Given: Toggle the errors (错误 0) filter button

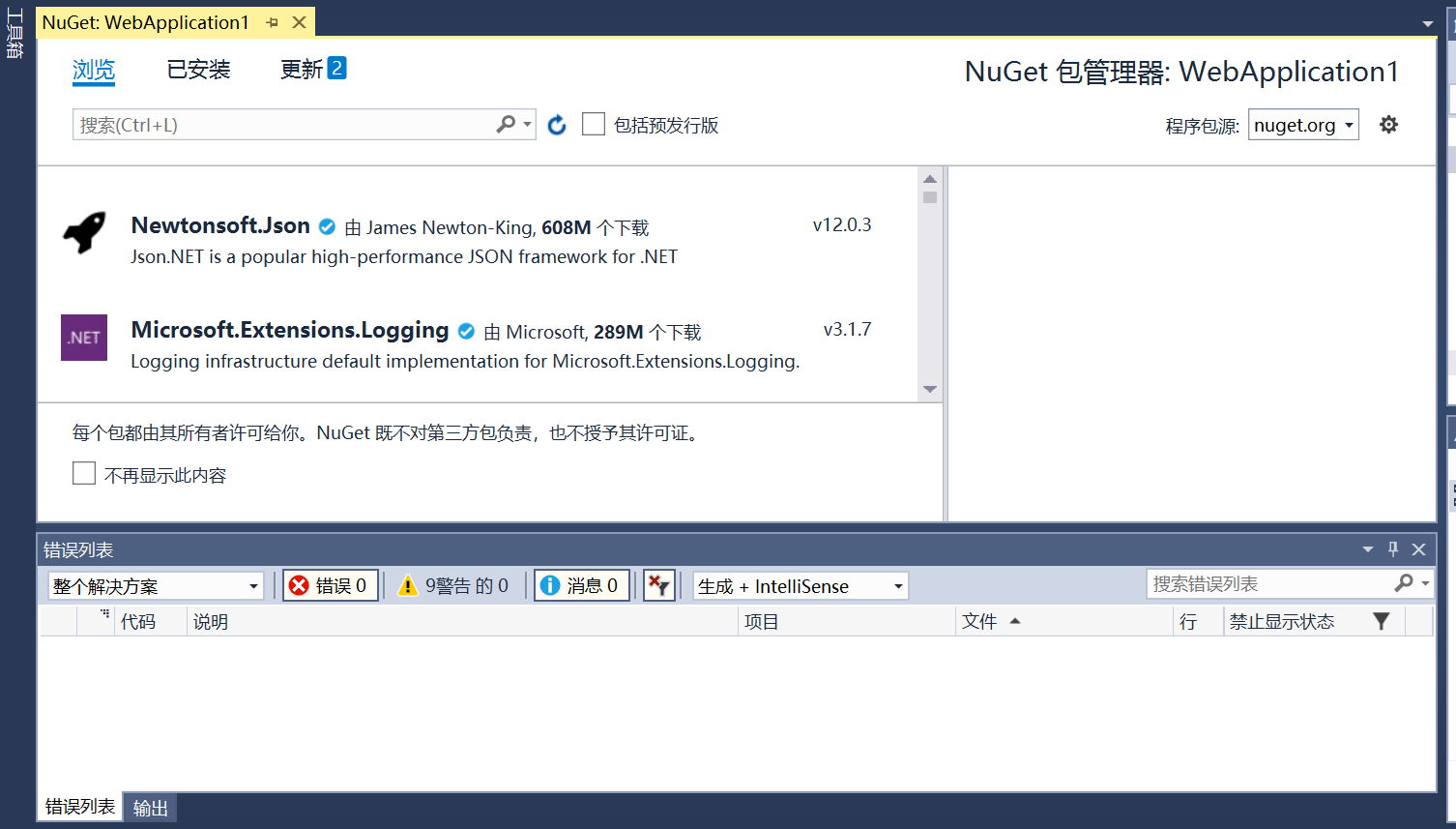Looking at the screenshot, I should (x=330, y=585).
